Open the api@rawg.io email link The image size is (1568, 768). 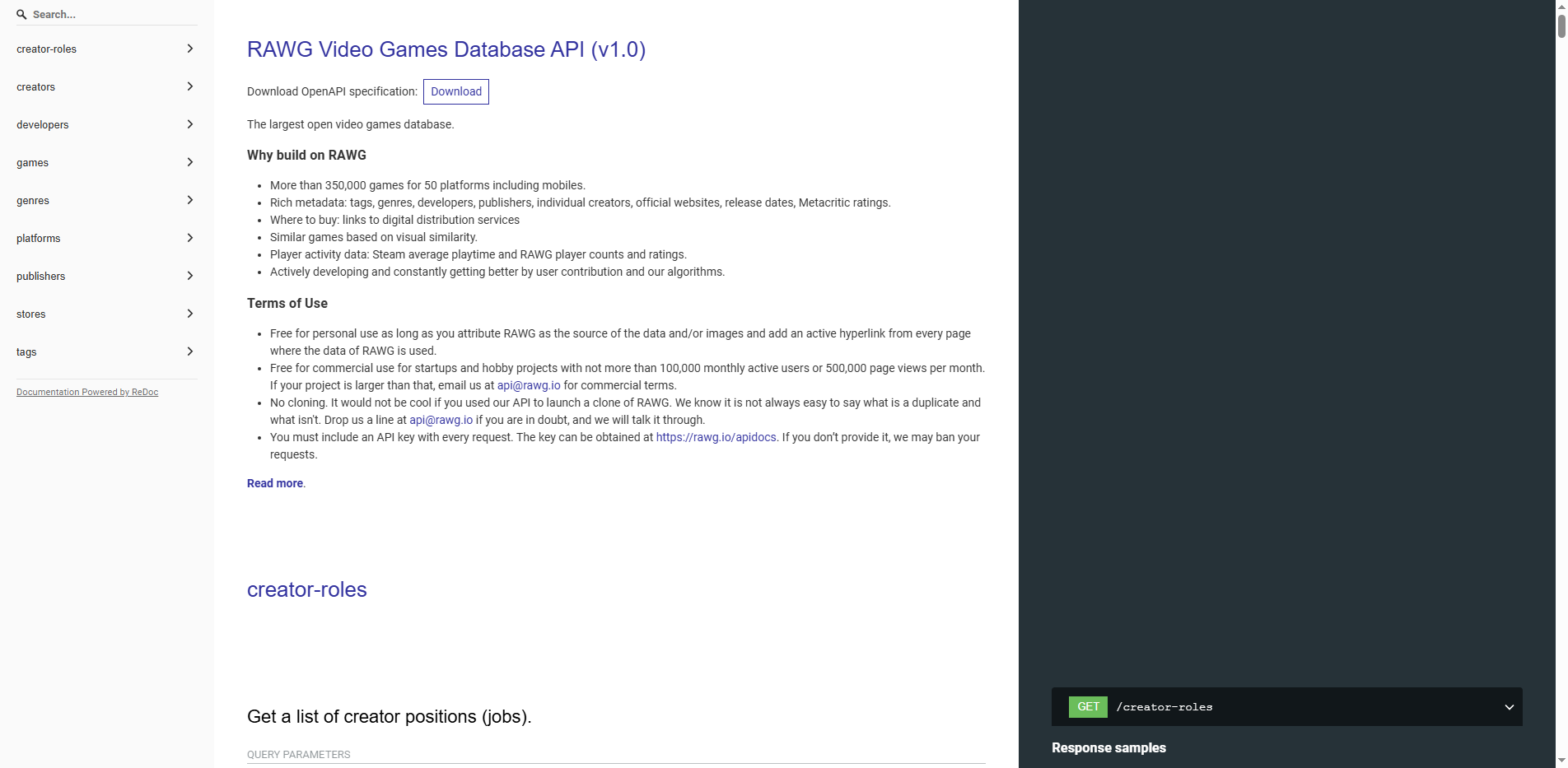[x=528, y=385]
